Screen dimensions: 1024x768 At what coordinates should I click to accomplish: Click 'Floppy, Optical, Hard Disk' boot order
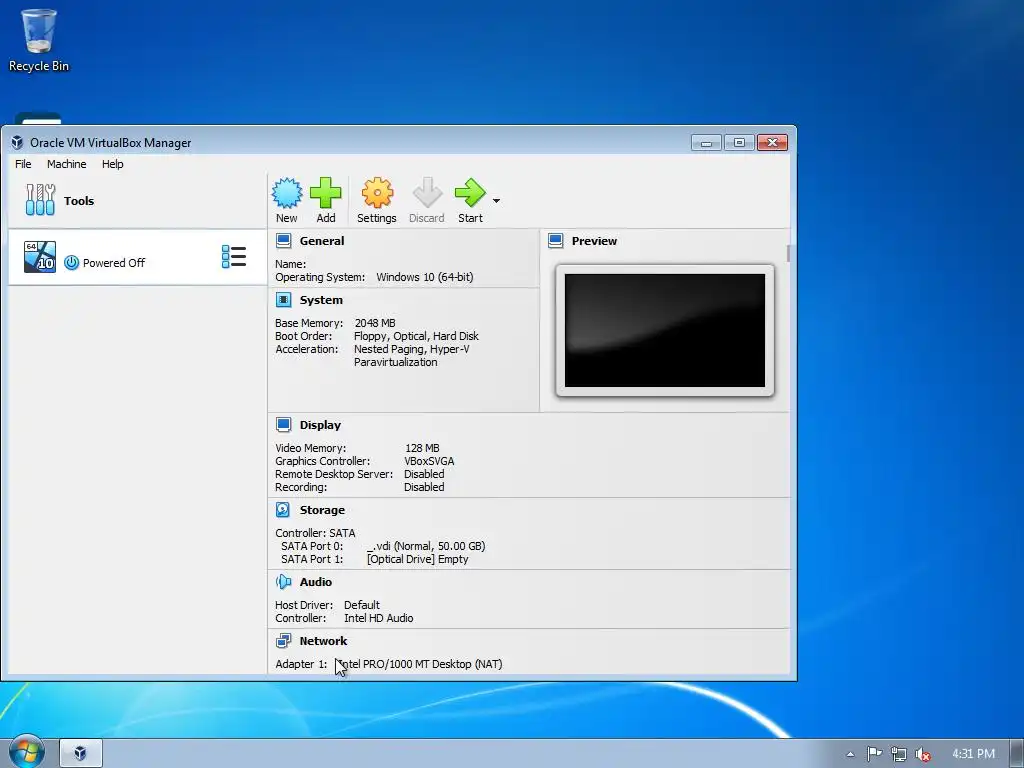(x=416, y=336)
